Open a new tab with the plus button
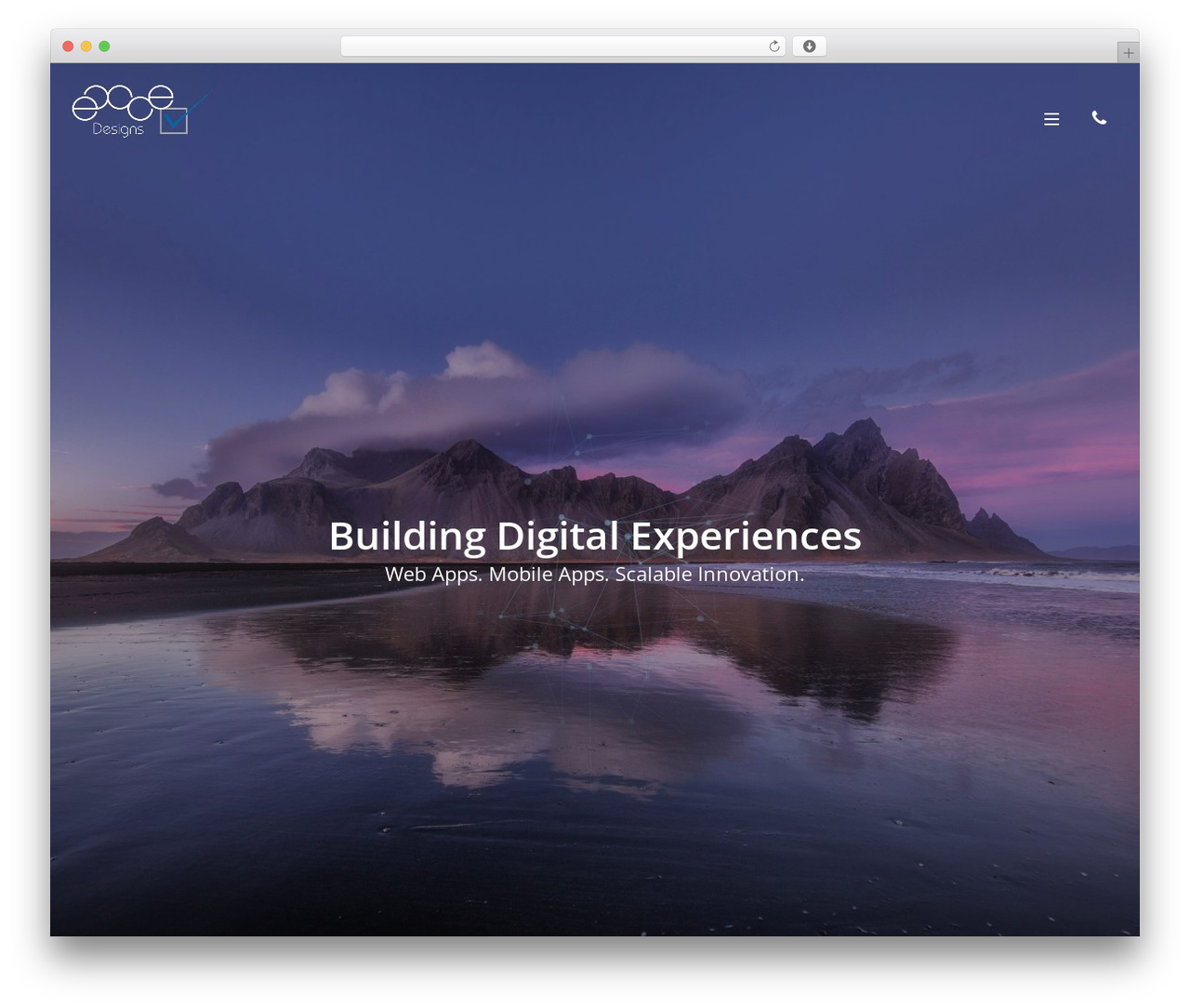 tap(1128, 53)
